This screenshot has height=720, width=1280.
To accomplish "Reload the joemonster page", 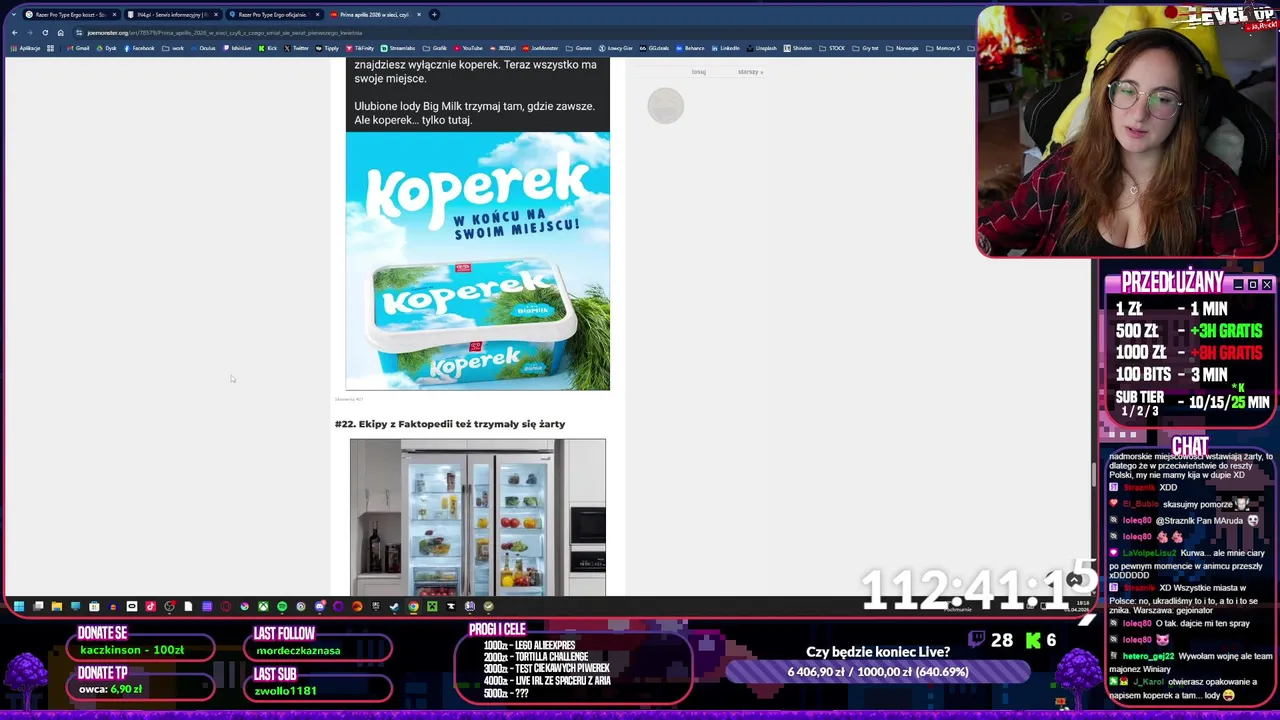I will coord(45,32).
